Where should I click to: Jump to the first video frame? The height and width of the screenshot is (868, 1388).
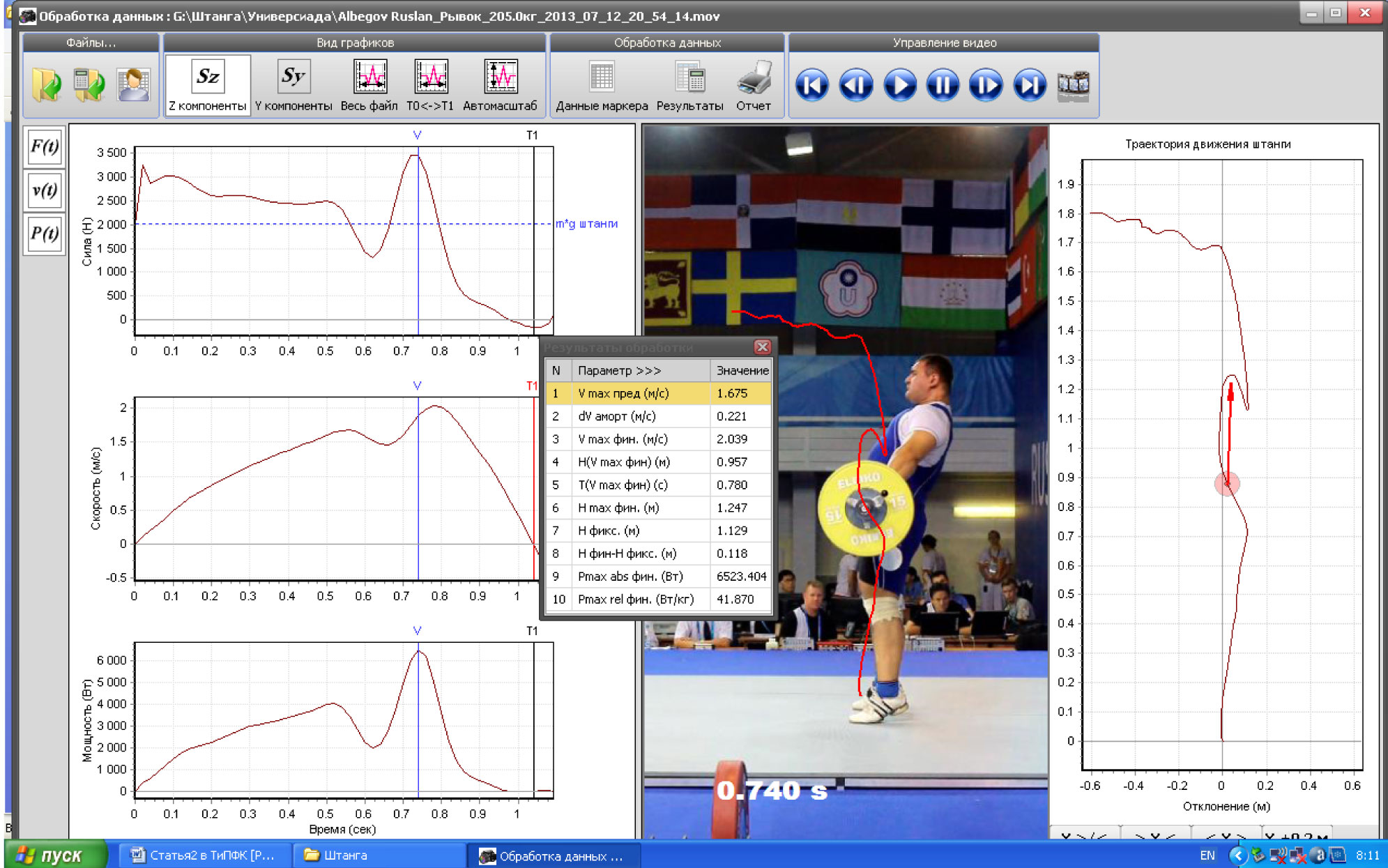click(812, 85)
